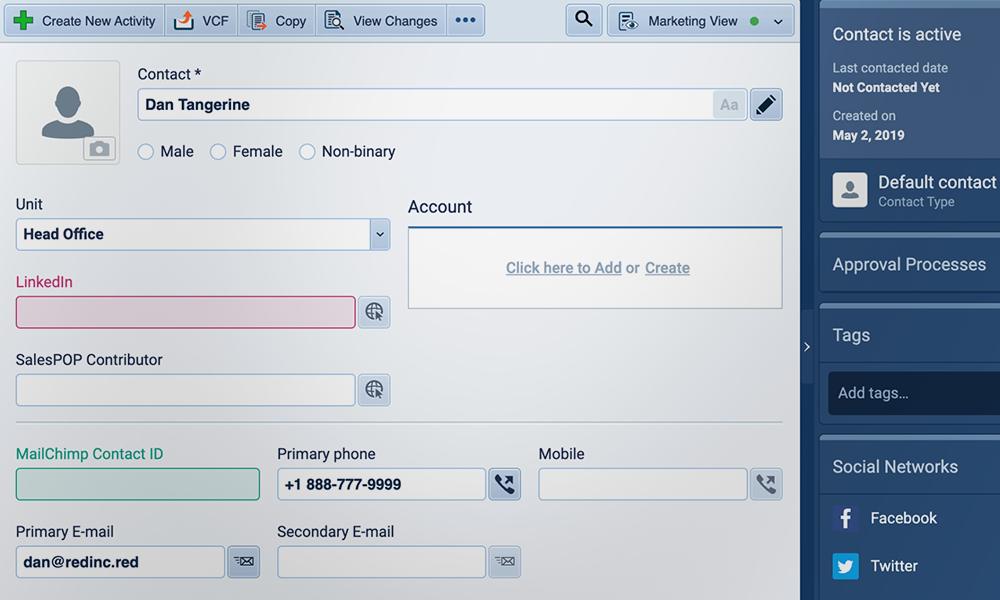The image size is (1000, 600).
Task: Open LinkedIn globe link icon
Action: [374, 312]
